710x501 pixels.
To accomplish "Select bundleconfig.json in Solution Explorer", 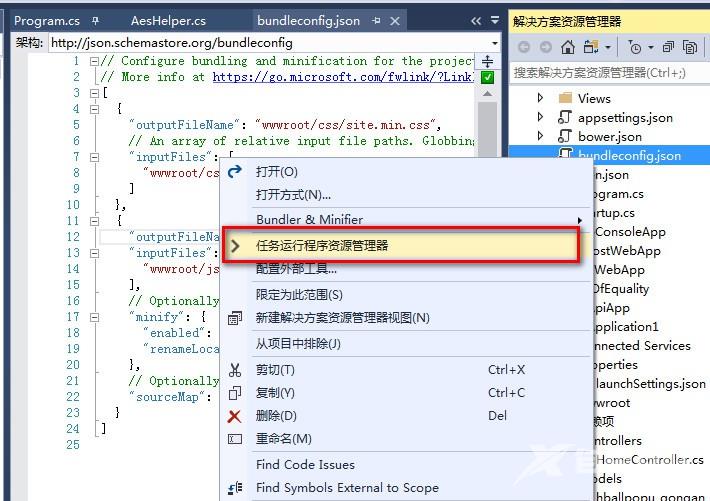I will click(x=629, y=156).
